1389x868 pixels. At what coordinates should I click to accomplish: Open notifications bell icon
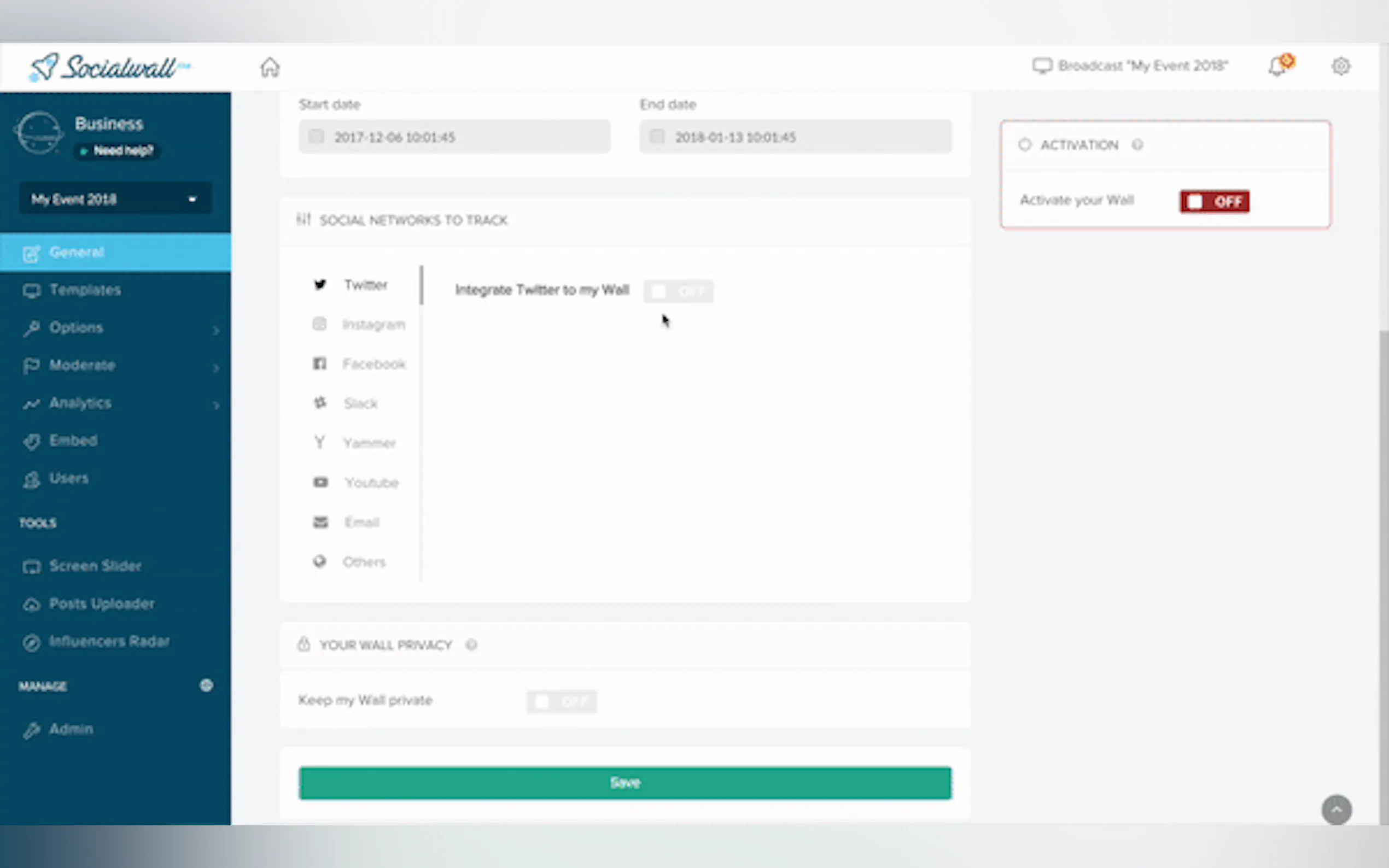[x=1277, y=67]
